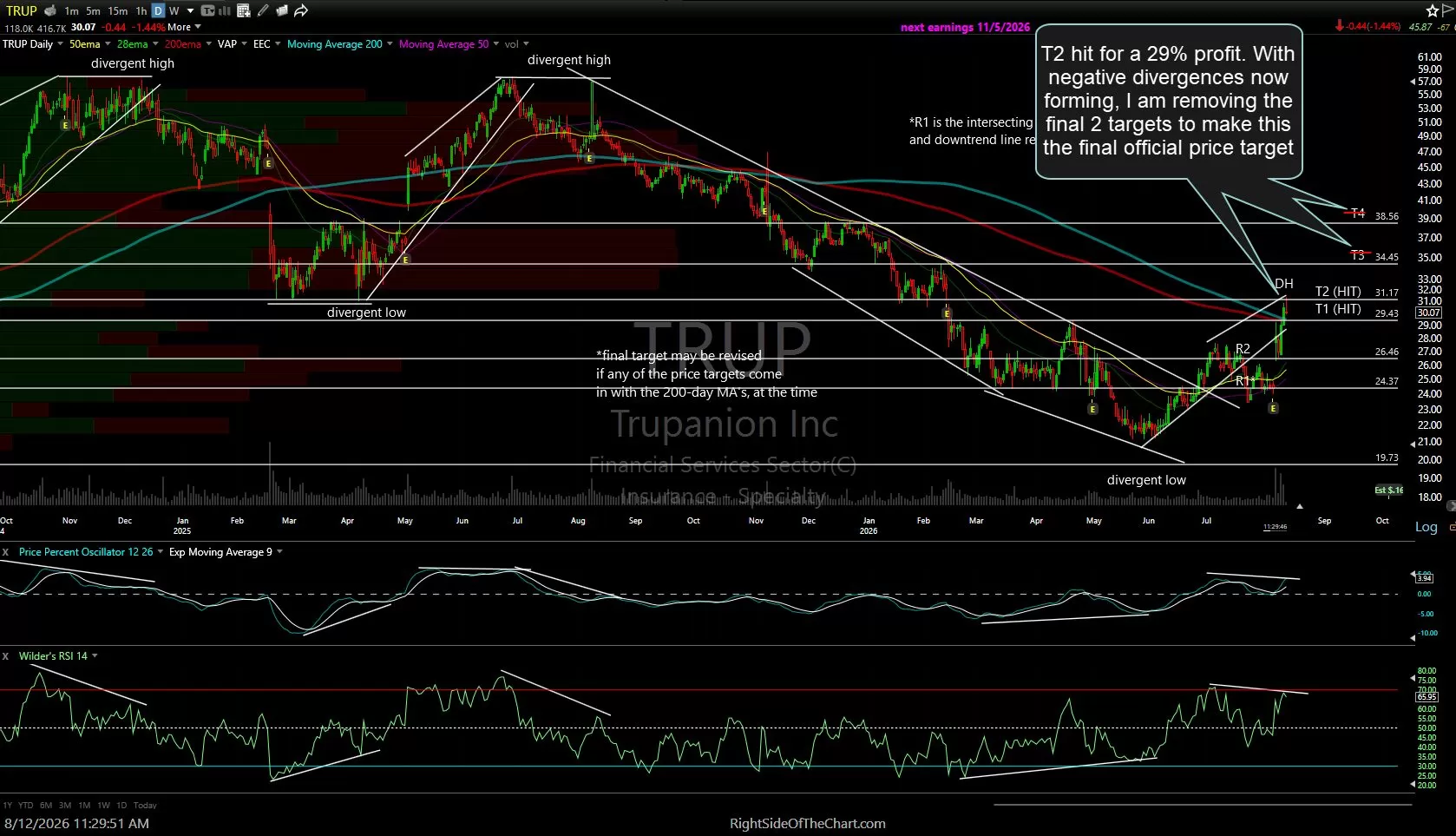
Task: Set chart range to YTD
Action: tap(26, 806)
